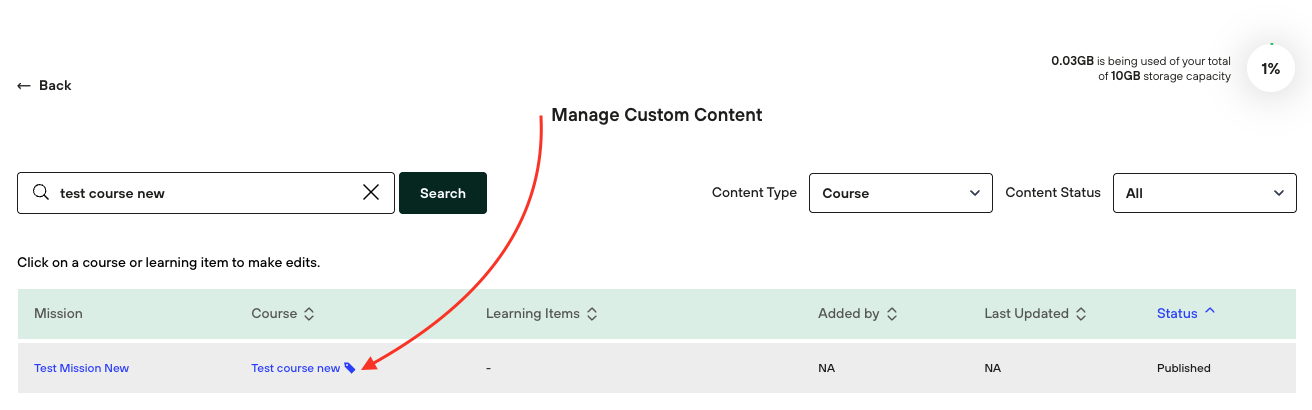The height and width of the screenshot is (410, 1312).
Task: Sort by Learning Items sort icon
Action: (592, 314)
